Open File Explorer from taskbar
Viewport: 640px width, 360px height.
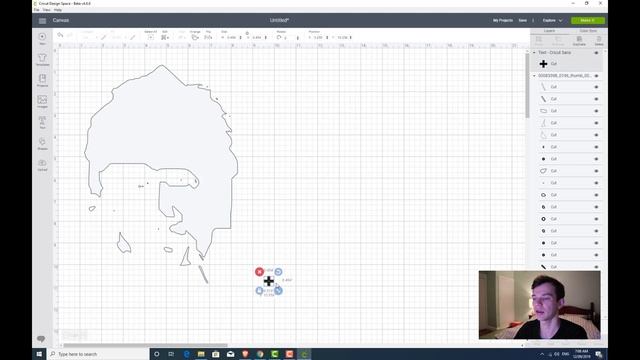pos(201,354)
